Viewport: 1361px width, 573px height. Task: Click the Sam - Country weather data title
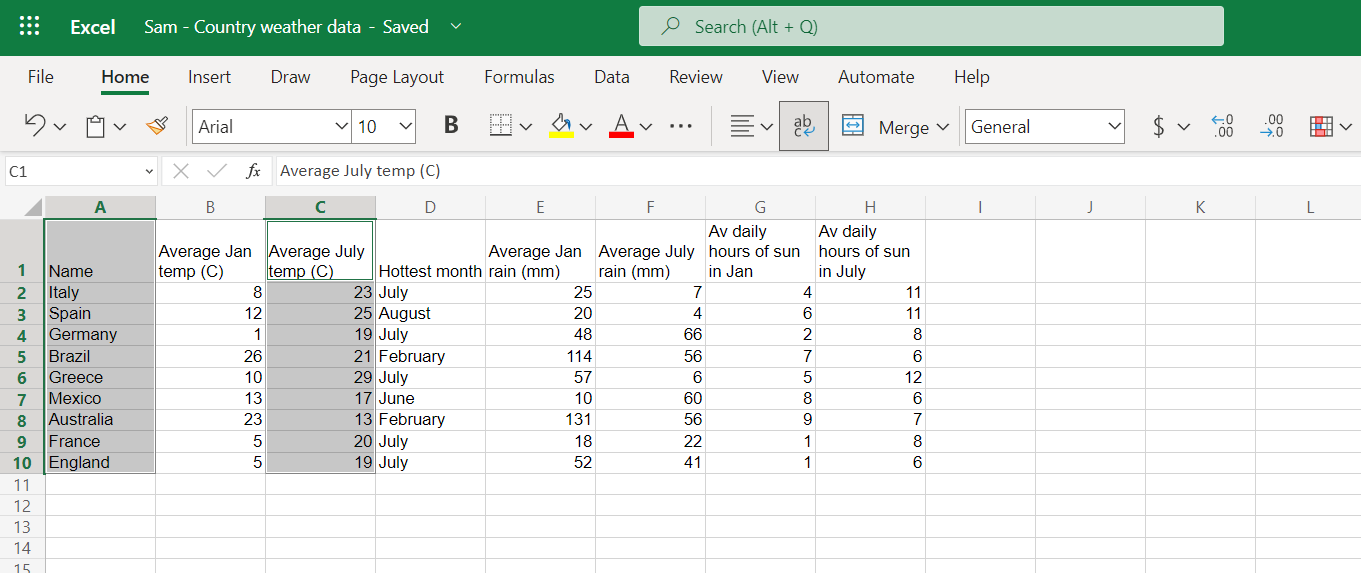tap(252, 27)
